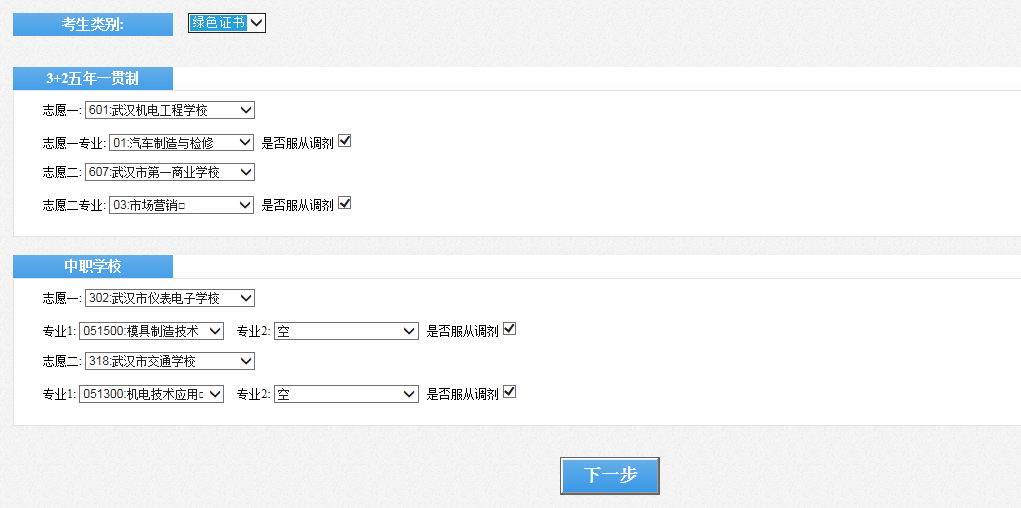Expand the 601:武汉机电工程学校 school dropdown

click(x=170, y=110)
